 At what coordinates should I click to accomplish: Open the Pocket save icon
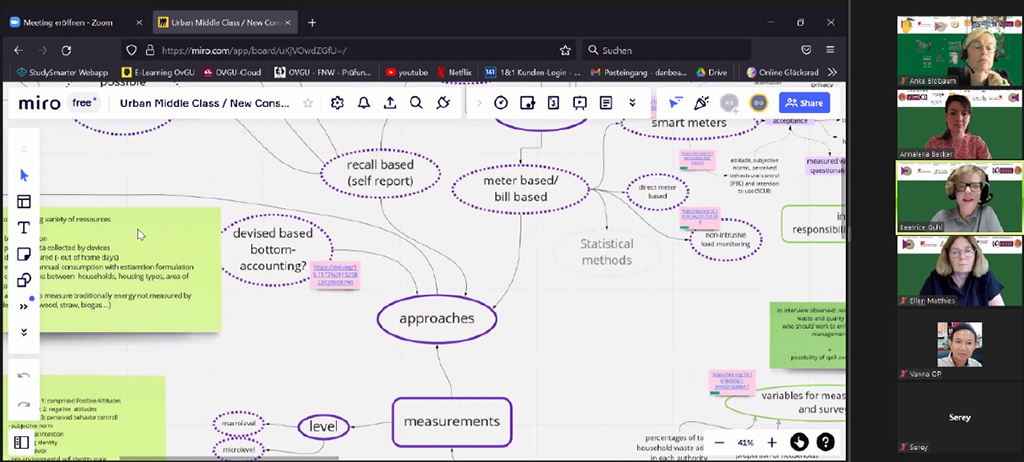(807, 50)
